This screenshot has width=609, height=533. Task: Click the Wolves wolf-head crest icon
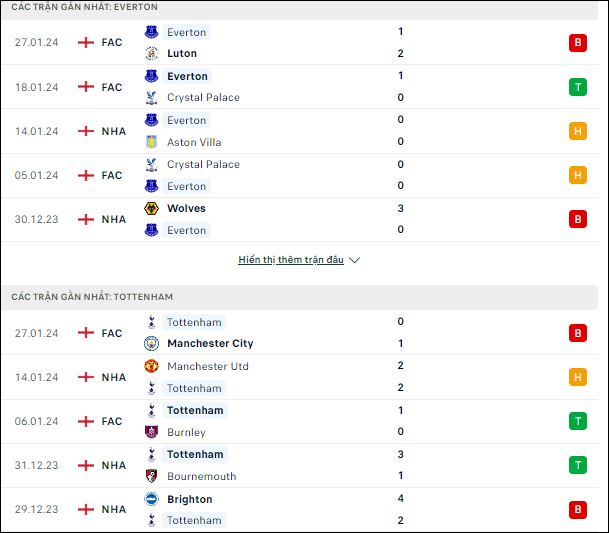tap(151, 208)
